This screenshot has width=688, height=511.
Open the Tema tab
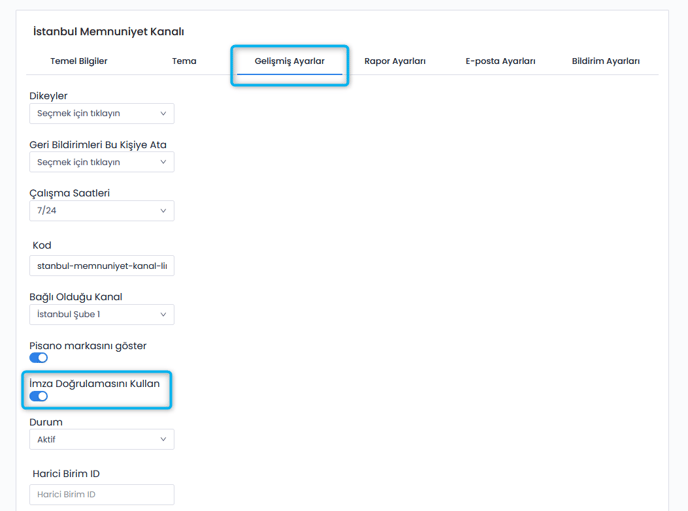[184, 61]
